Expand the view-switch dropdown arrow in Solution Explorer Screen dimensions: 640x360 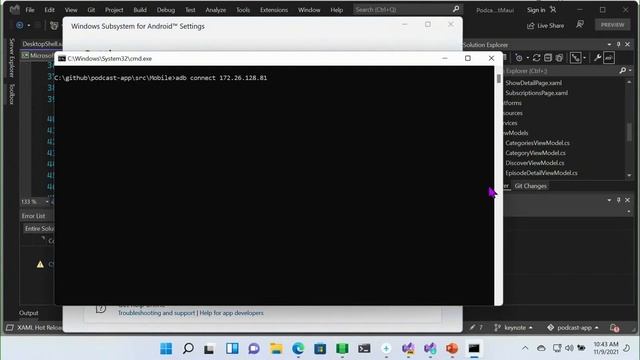pos(584,58)
